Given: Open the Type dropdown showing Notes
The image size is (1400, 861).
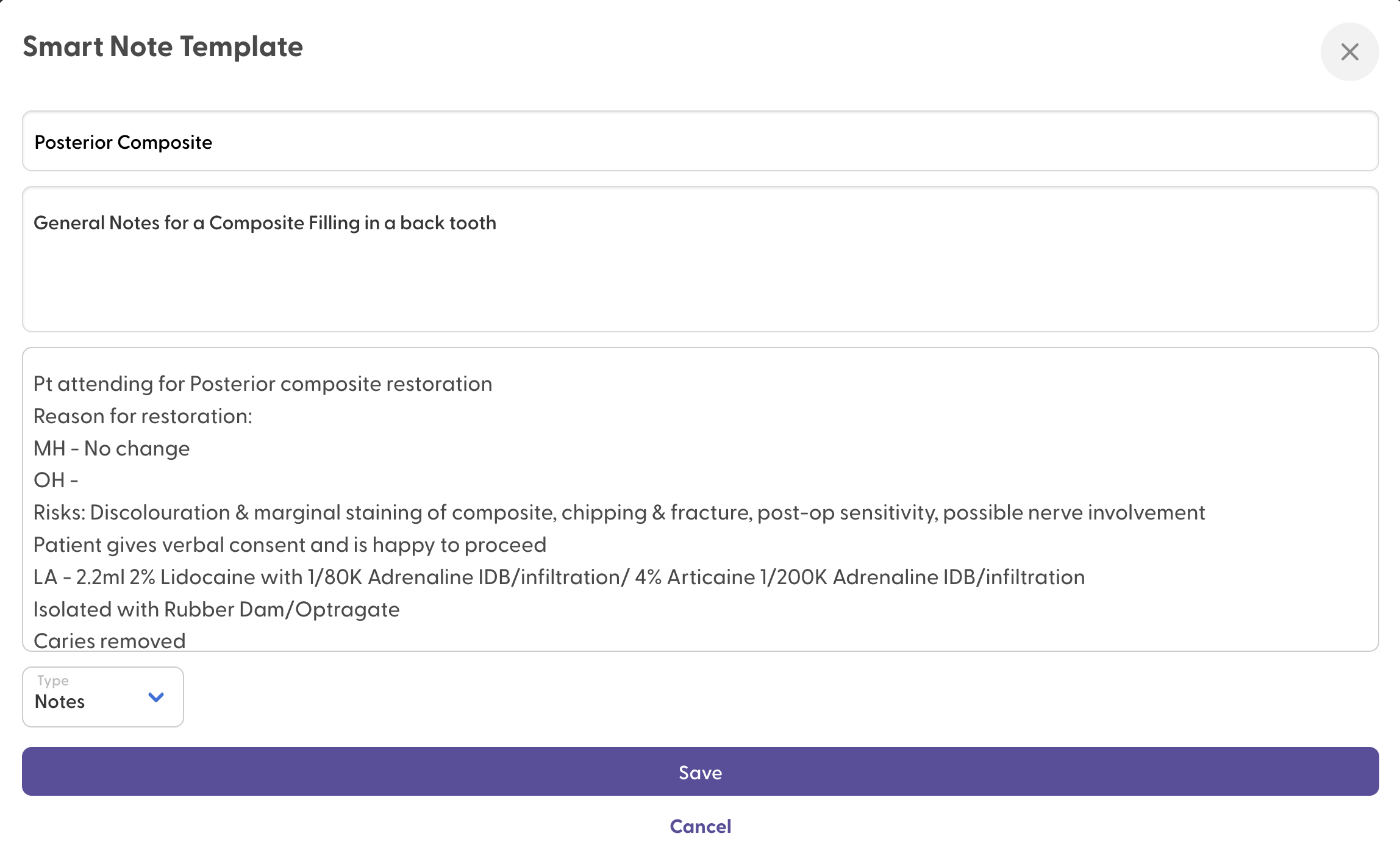Looking at the screenshot, I should pos(102,697).
